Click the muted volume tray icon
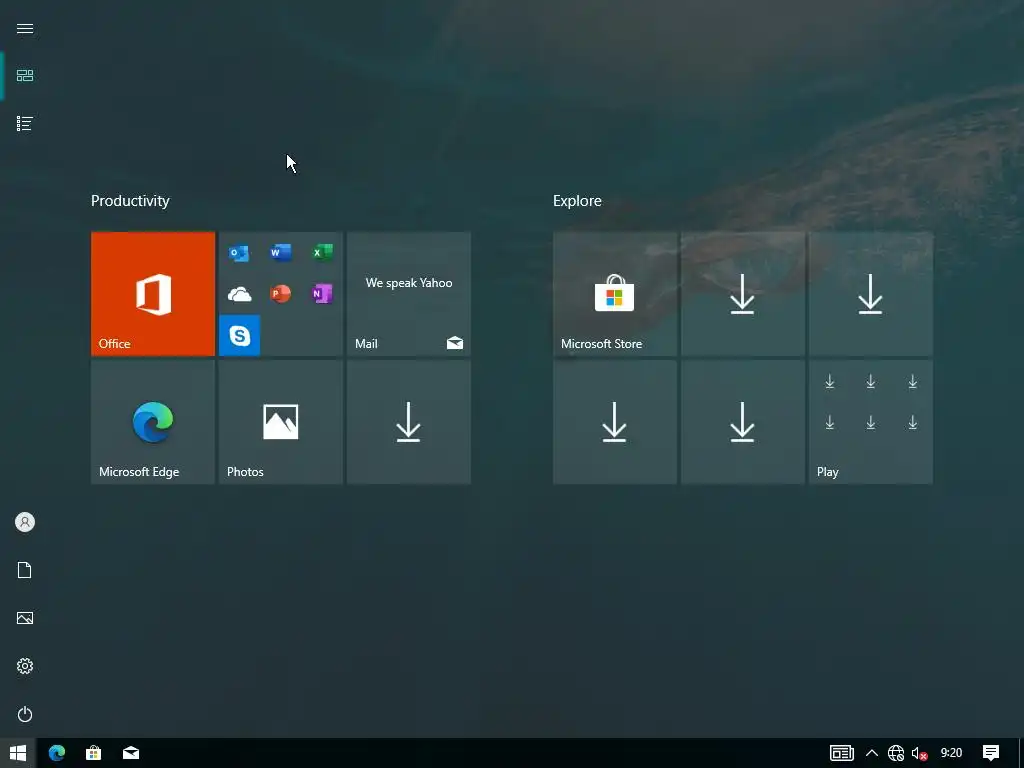1024x768 pixels. 920,754
